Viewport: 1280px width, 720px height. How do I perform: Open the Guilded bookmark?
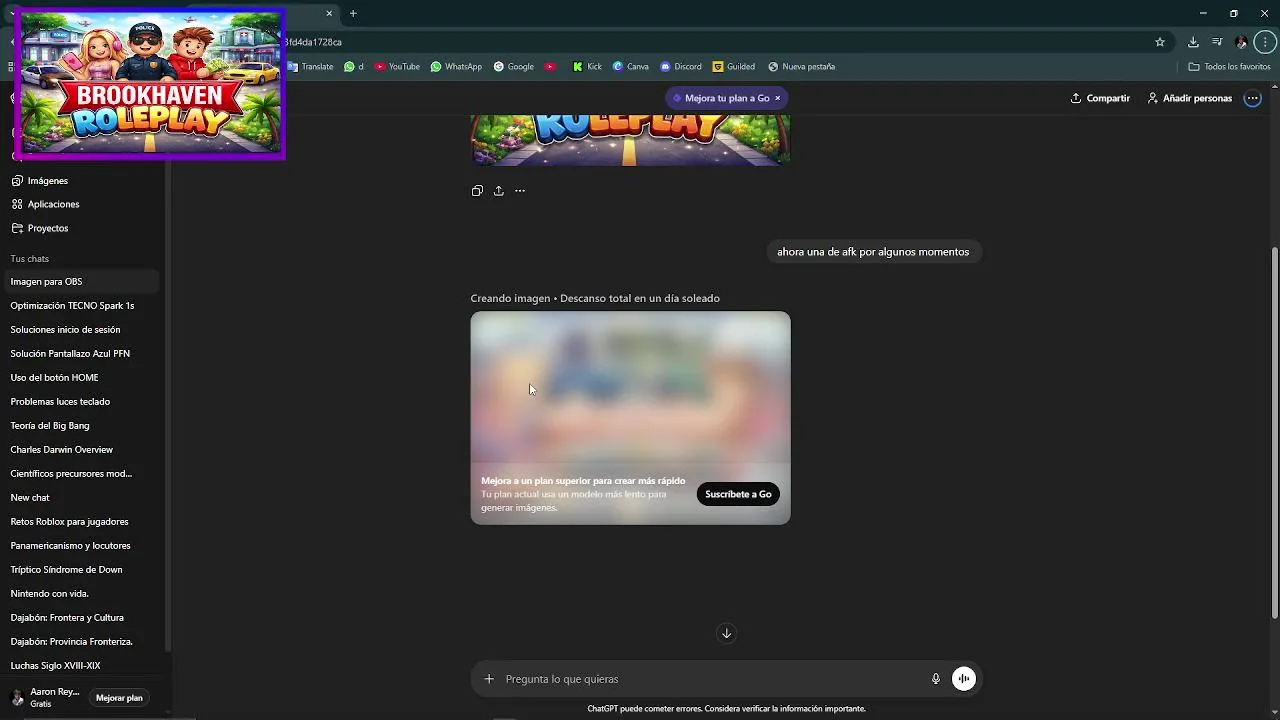tap(734, 67)
